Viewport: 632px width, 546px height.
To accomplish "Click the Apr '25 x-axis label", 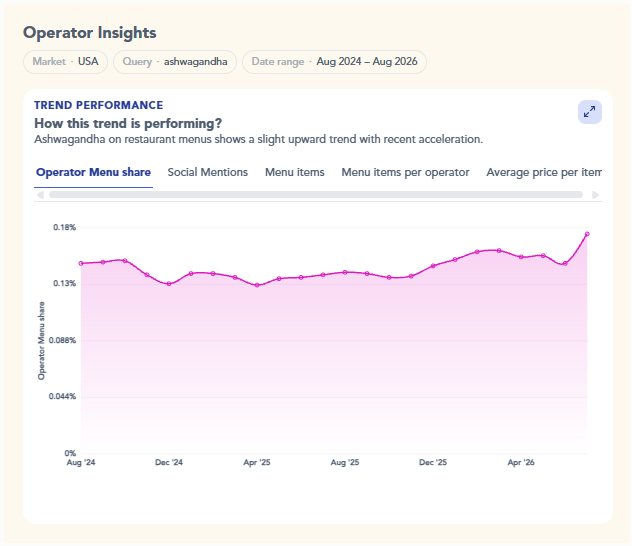I will pyautogui.click(x=257, y=463).
